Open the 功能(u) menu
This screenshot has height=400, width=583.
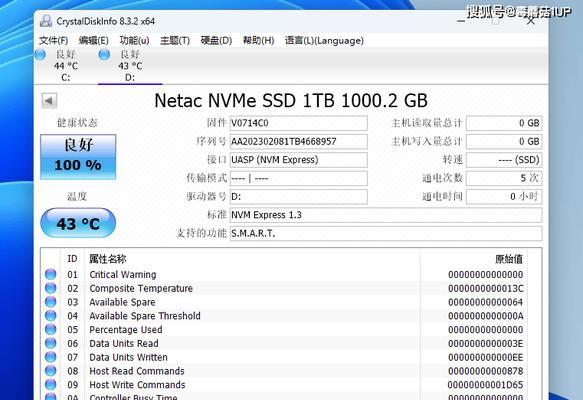tap(134, 41)
